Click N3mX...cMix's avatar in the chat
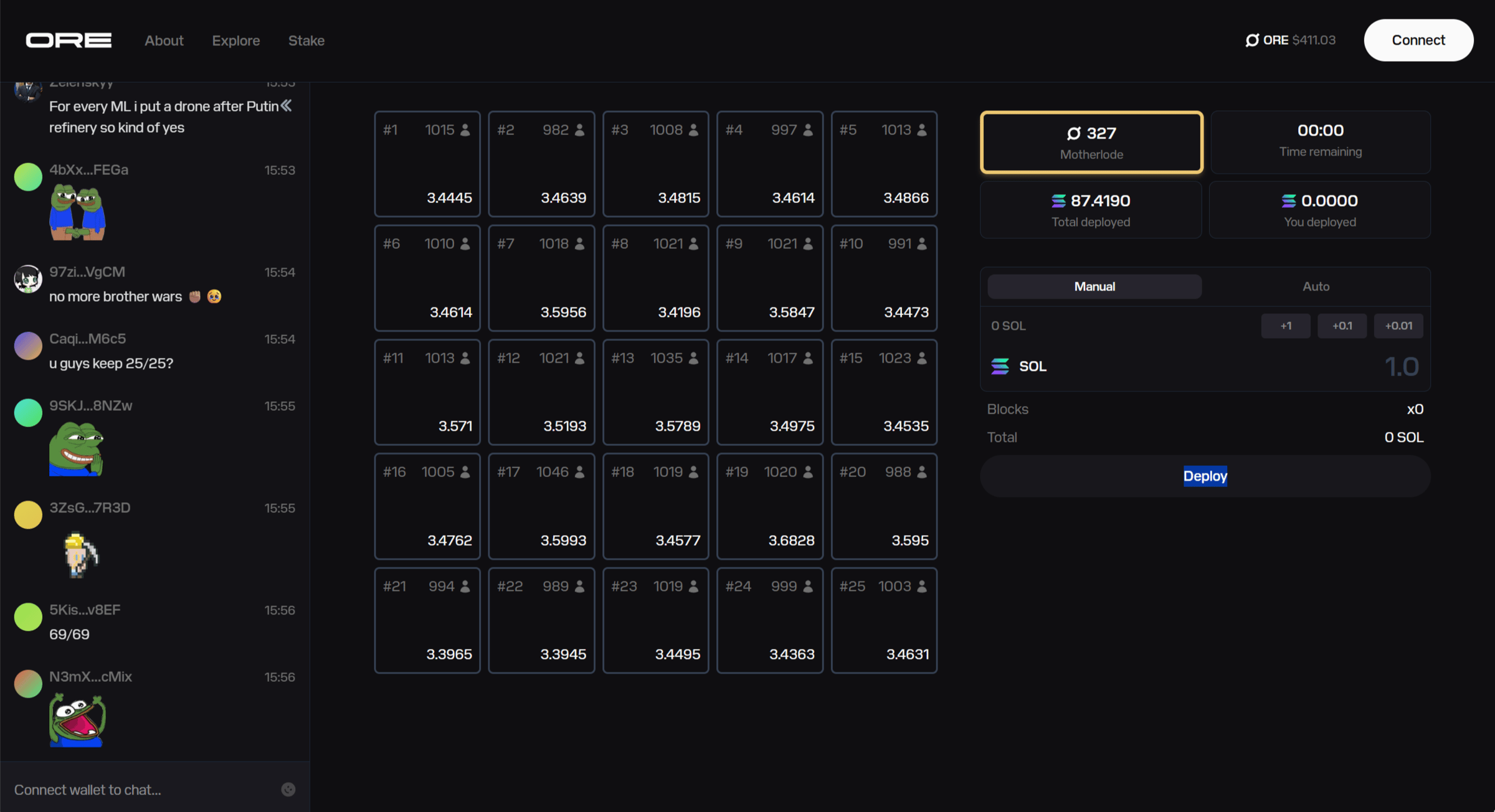1495x812 pixels. (x=27, y=683)
